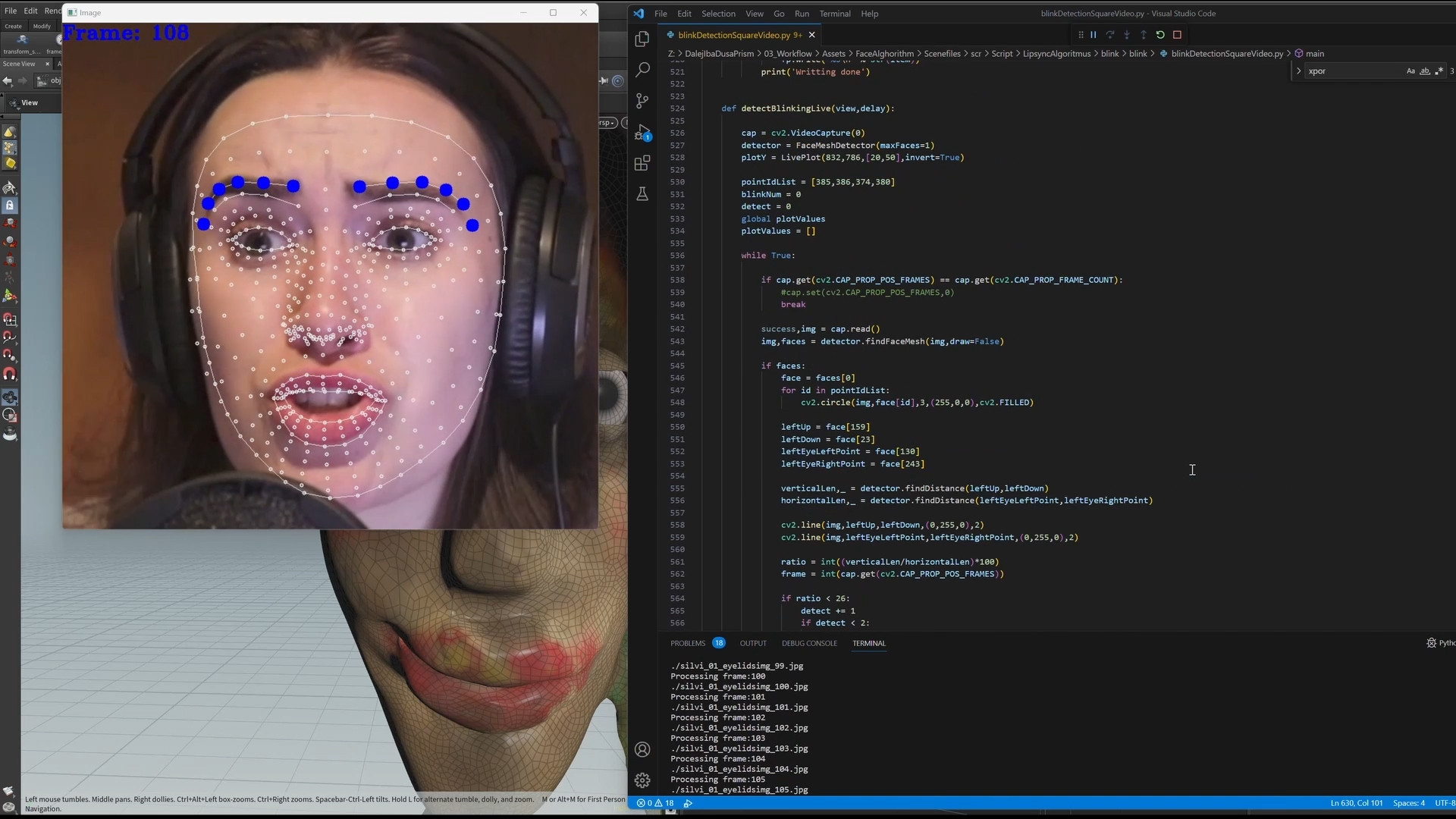Click the 'Script' breadcrumb segment

click(x=1002, y=54)
